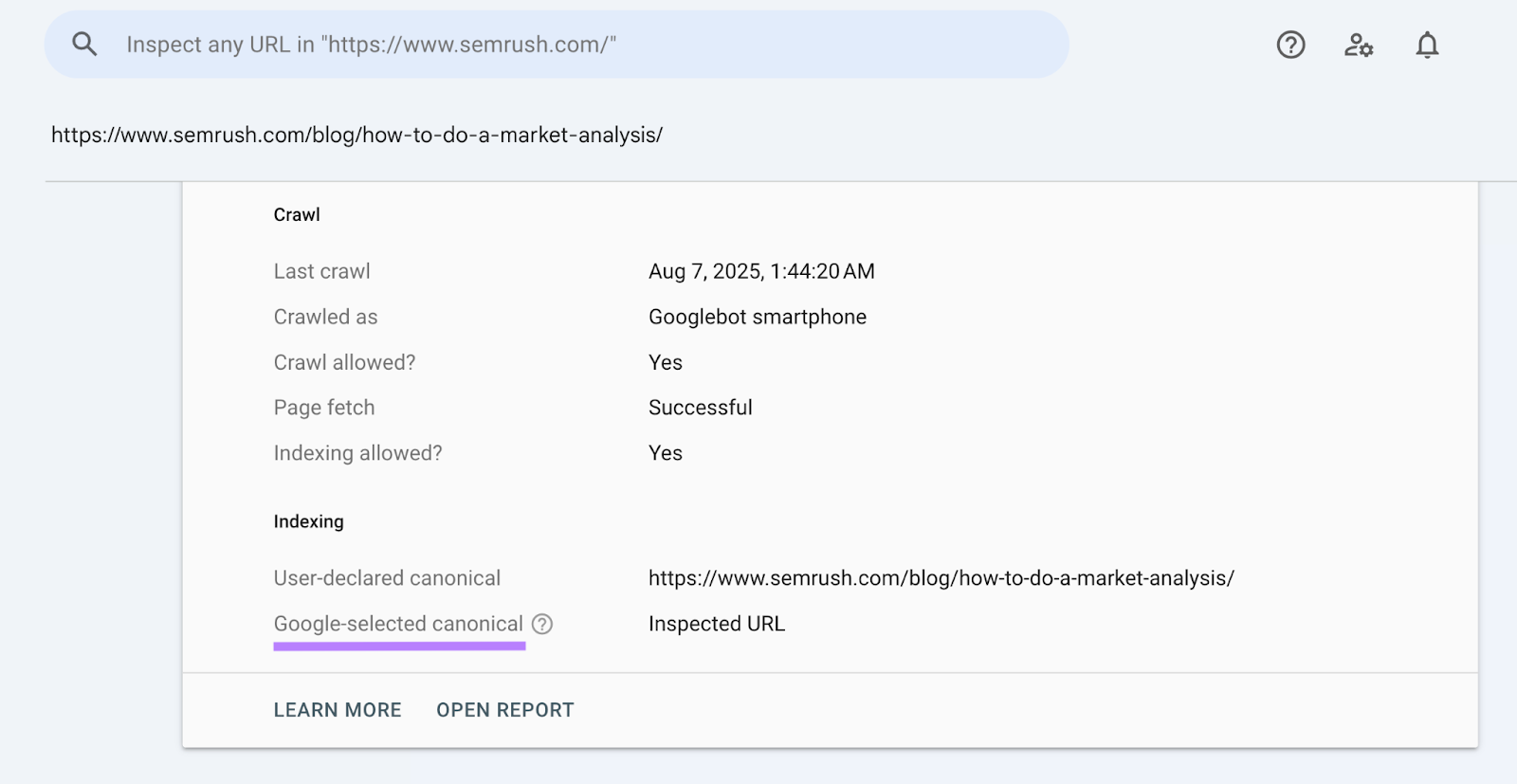Click the User-declared canonical label

point(387,578)
